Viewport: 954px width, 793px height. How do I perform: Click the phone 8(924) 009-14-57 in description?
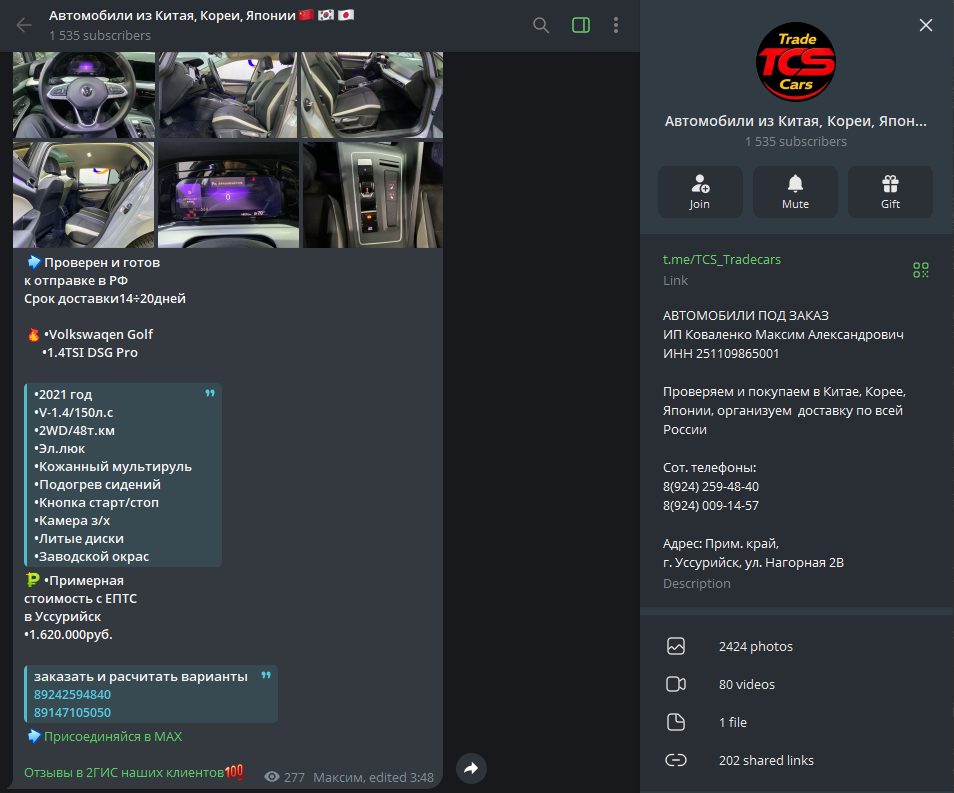tap(711, 505)
